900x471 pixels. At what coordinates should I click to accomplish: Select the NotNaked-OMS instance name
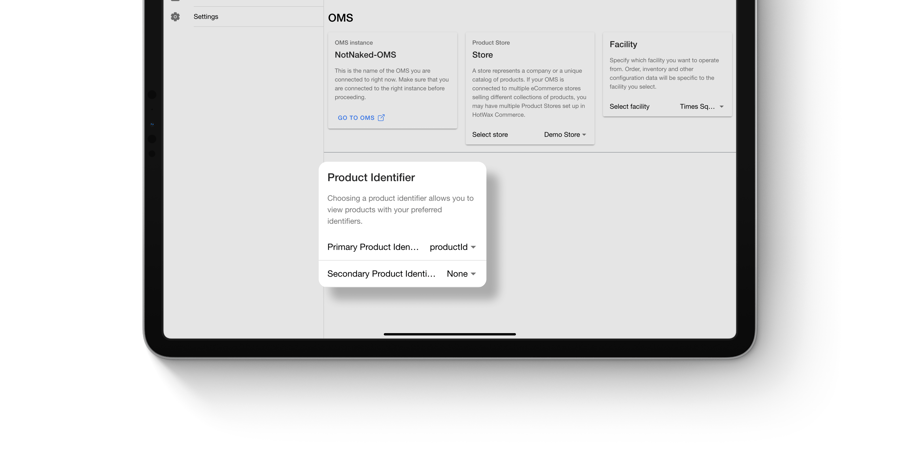tap(365, 55)
